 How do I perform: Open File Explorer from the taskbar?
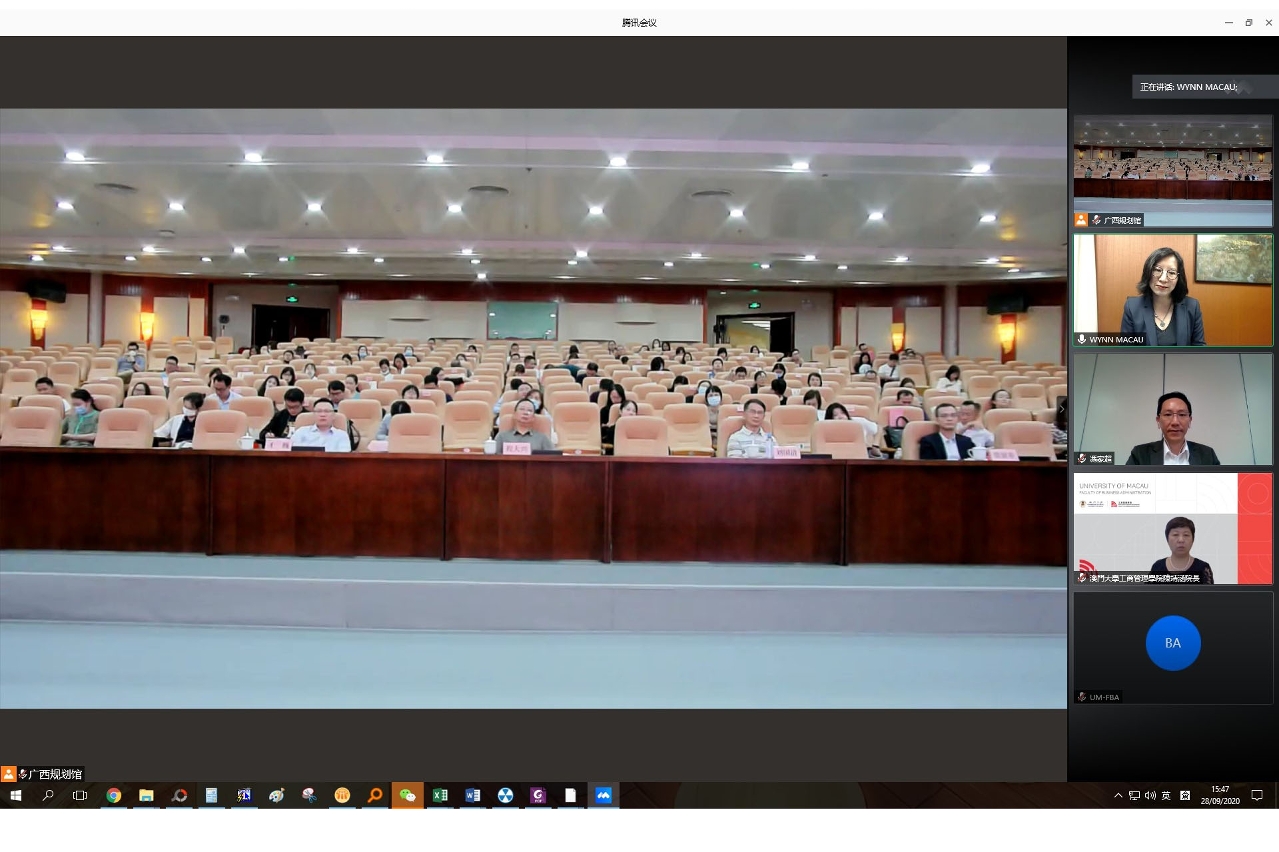146,796
